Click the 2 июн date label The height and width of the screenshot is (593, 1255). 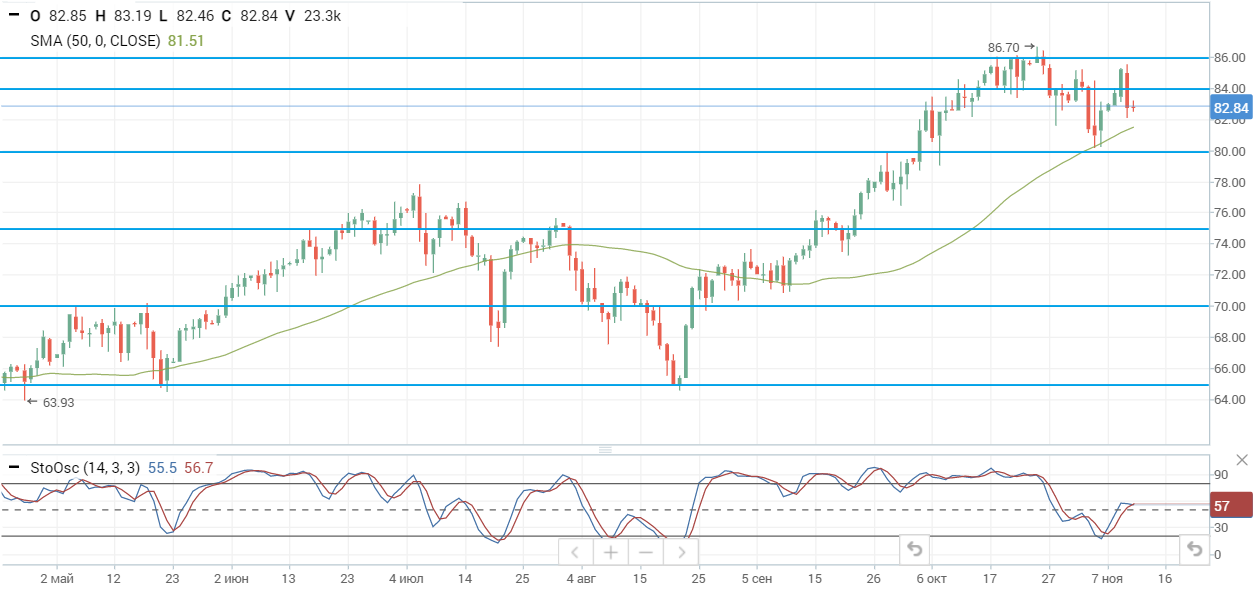(x=232, y=579)
